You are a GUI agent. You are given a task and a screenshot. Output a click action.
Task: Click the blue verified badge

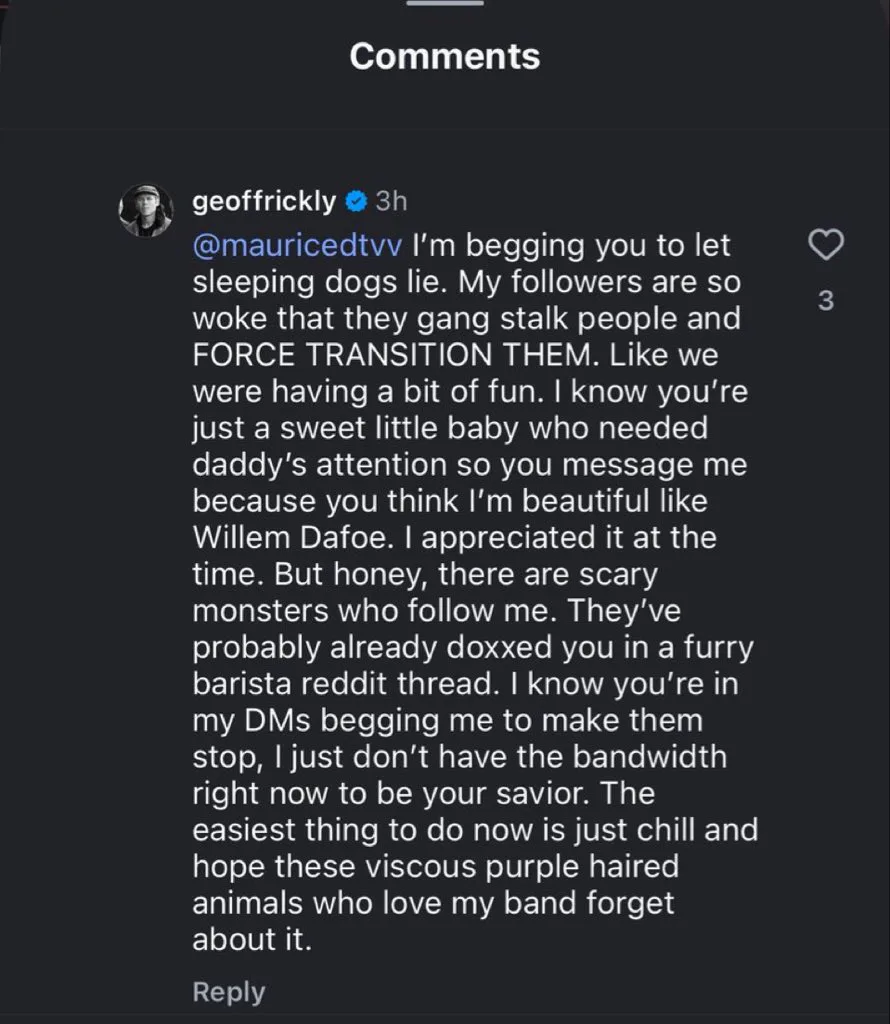coord(355,201)
